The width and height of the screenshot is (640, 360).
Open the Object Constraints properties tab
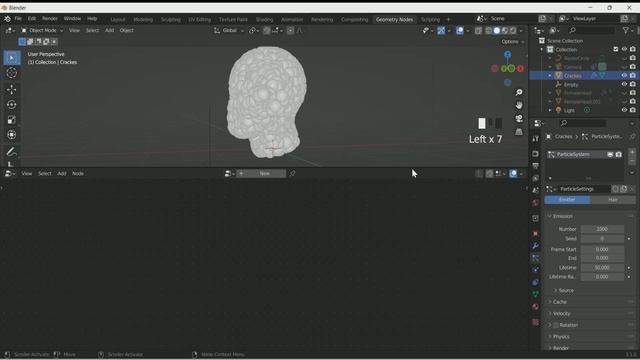(x=536, y=282)
